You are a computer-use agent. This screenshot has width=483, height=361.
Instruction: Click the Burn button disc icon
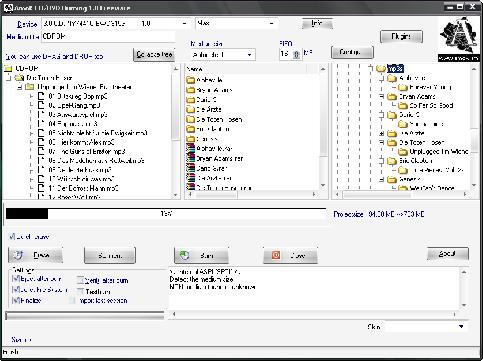(x=184, y=255)
